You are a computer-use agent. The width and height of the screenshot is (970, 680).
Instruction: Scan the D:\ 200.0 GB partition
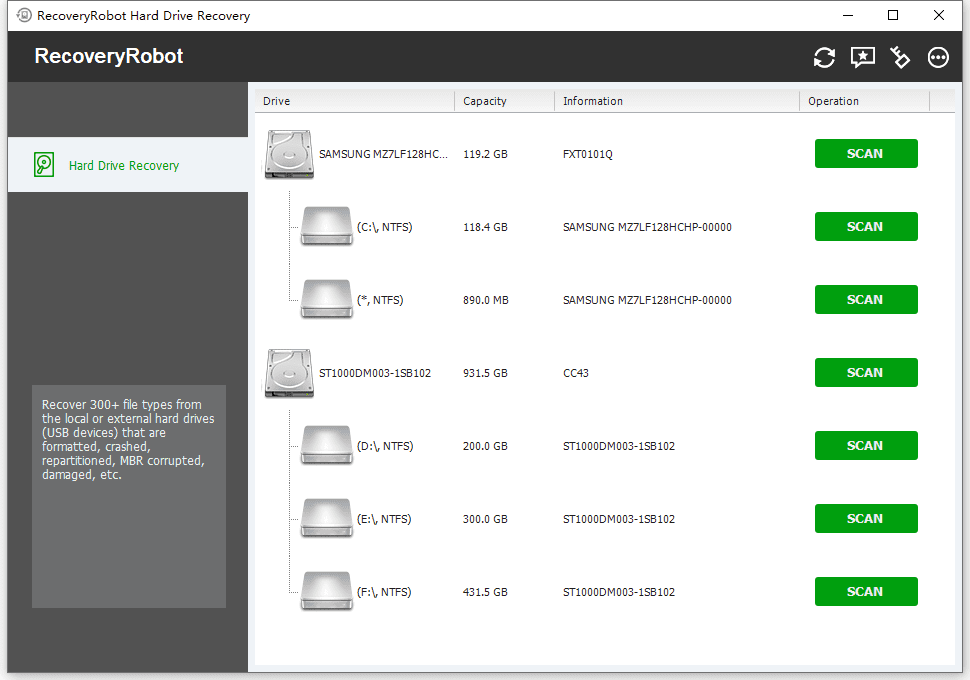pos(865,446)
